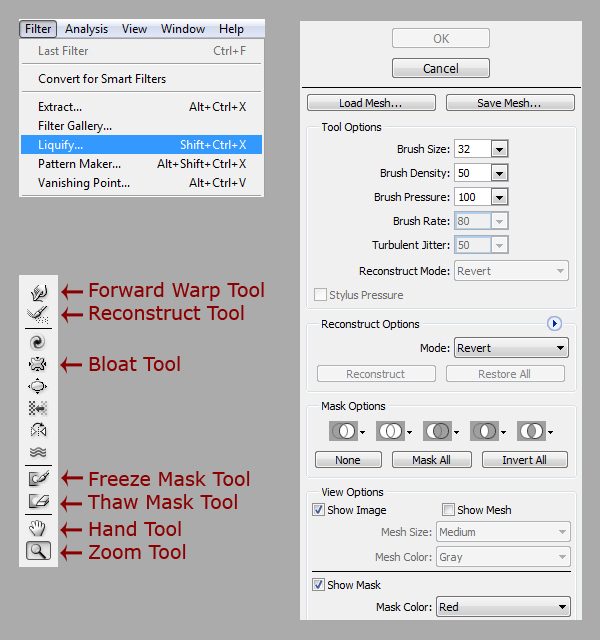Disable the Show Mask checkbox
The width and height of the screenshot is (600, 640).
[318, 584]
